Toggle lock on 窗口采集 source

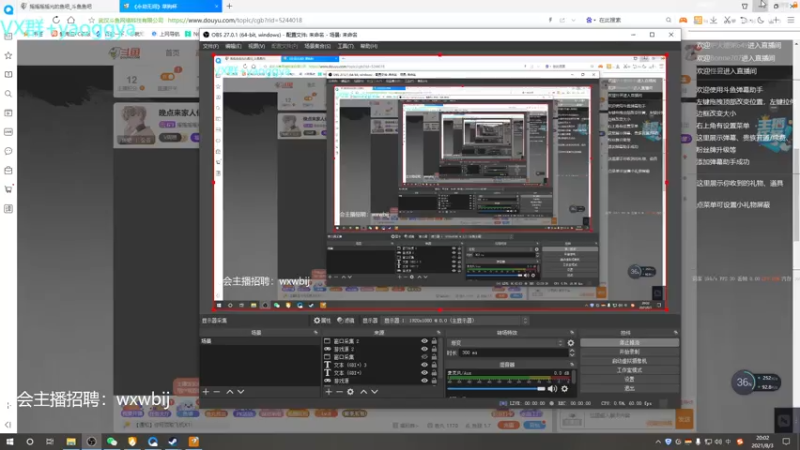[x=434, y=357]
